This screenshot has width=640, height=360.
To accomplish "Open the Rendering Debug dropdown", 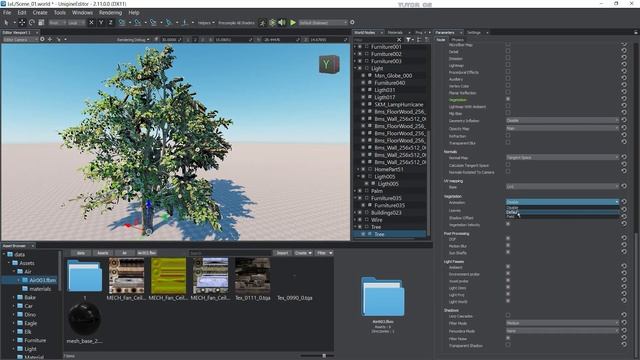I will coord(133,40).
